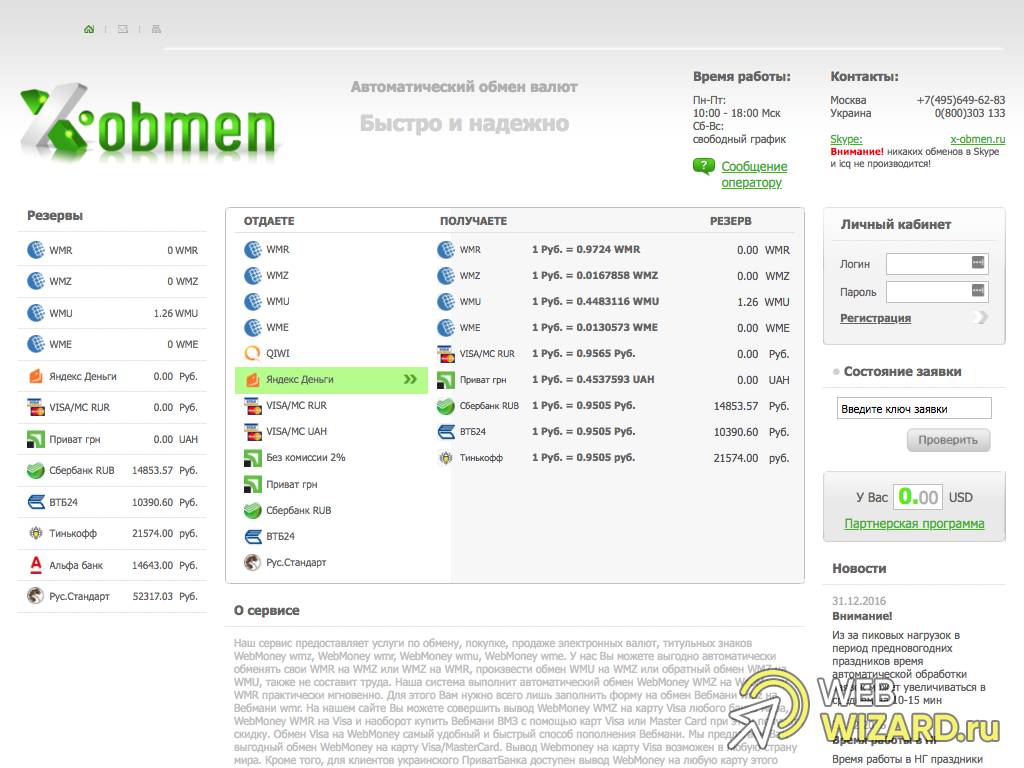Open the Партнерская программа link
Viewport: 1024px width, 768px height.
(x=914, y=523)
